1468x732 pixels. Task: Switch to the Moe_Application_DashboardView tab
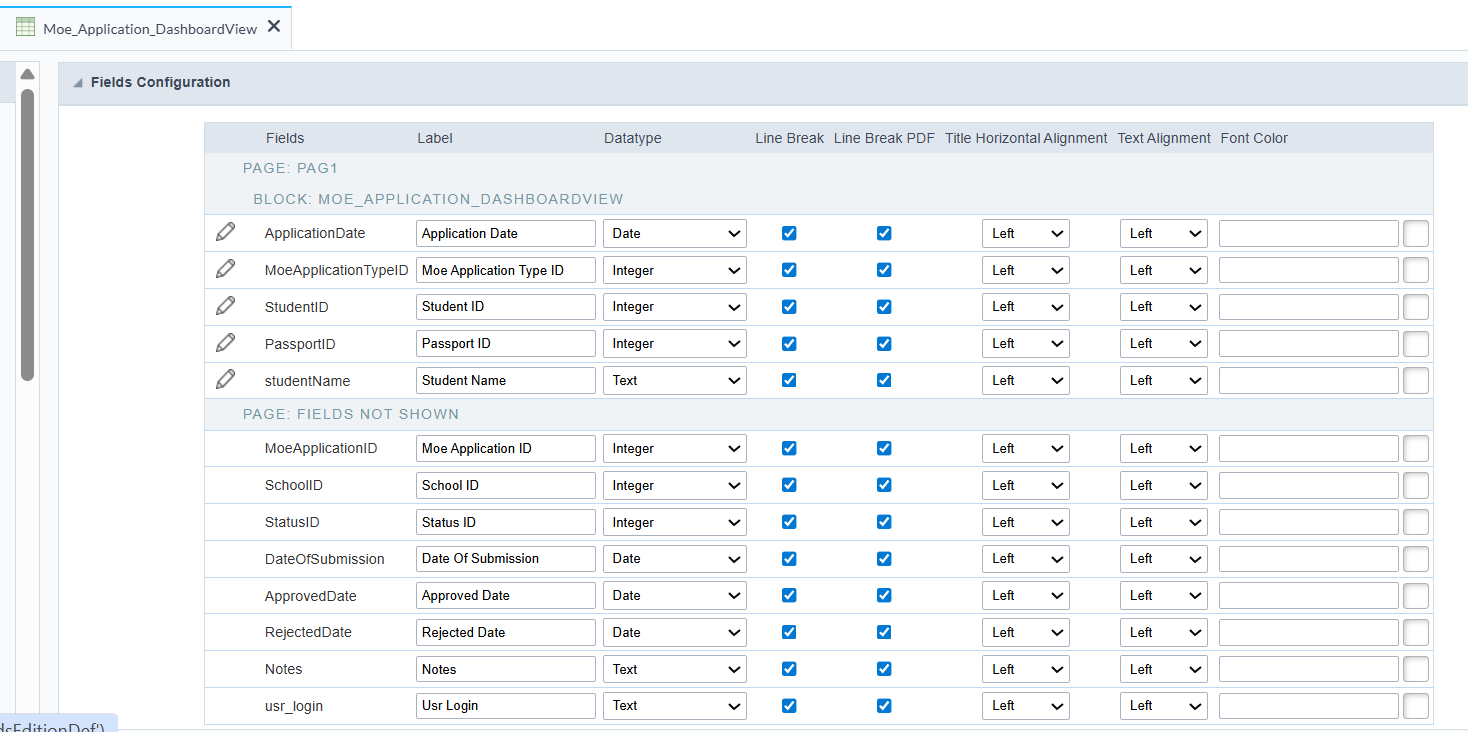click(150, 29)
